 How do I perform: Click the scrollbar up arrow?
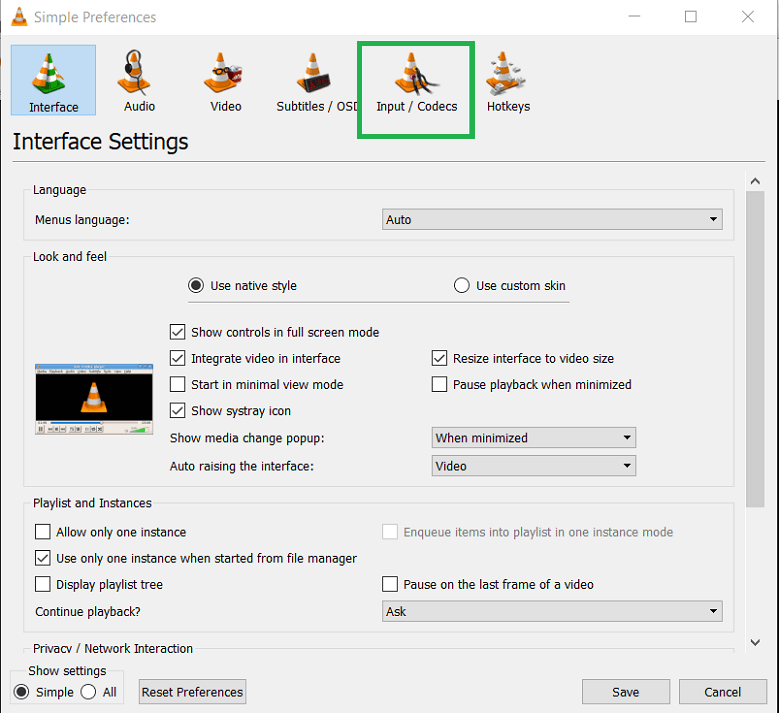755,181
